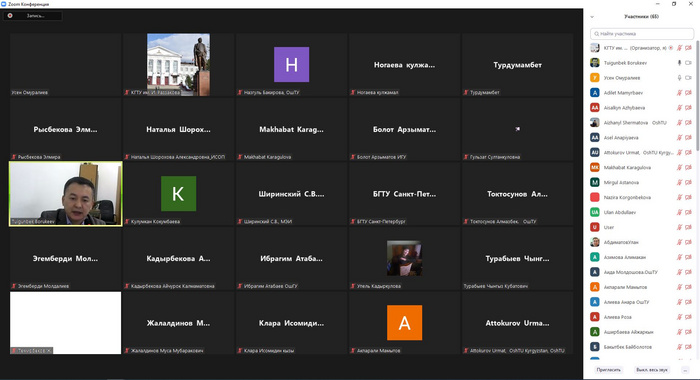Toggle muted mic for Makhabat Karagulova in list
The height and width of the screenshot is (380, 700).
679,167
